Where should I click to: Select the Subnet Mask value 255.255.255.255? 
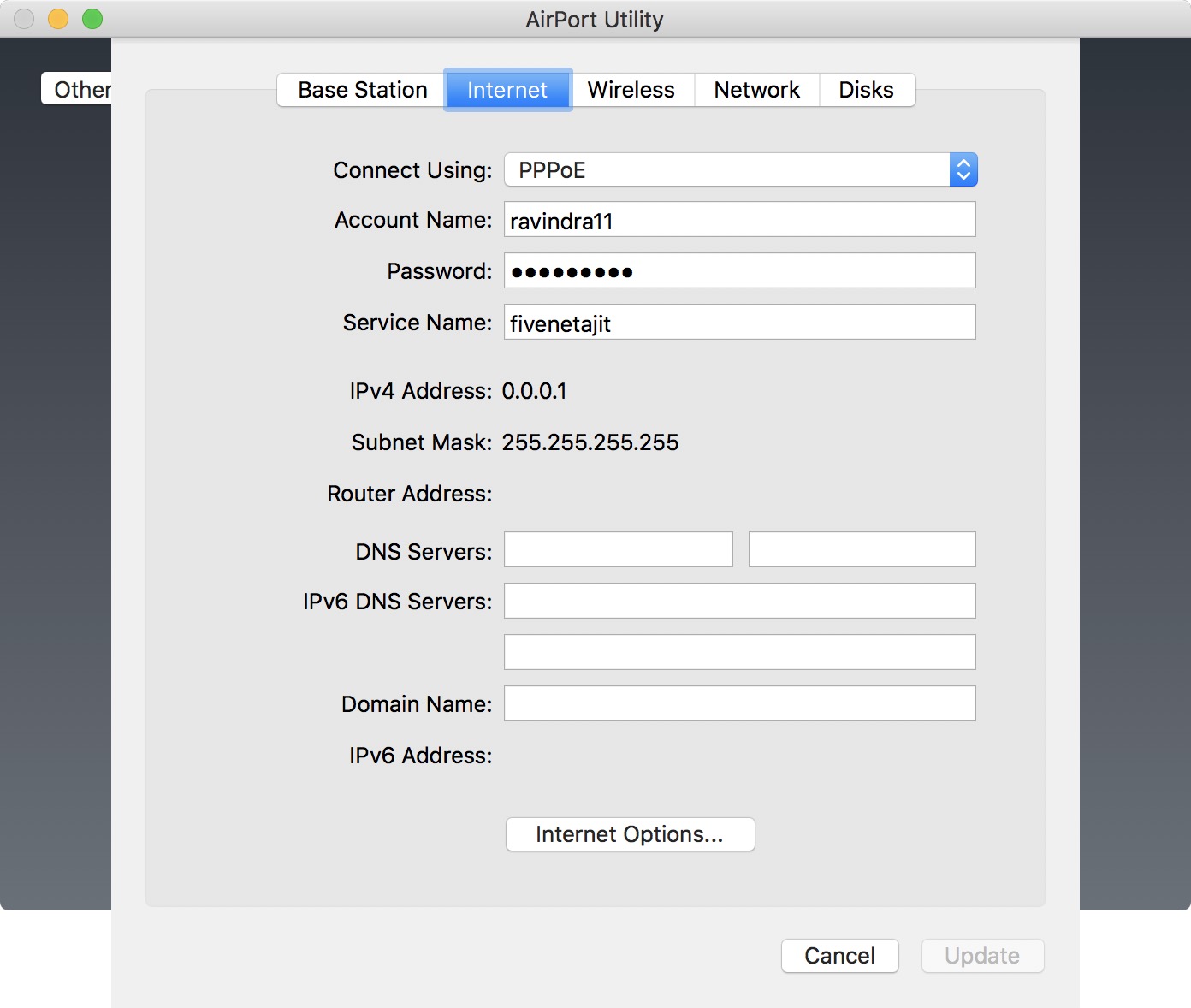[590, 442]
